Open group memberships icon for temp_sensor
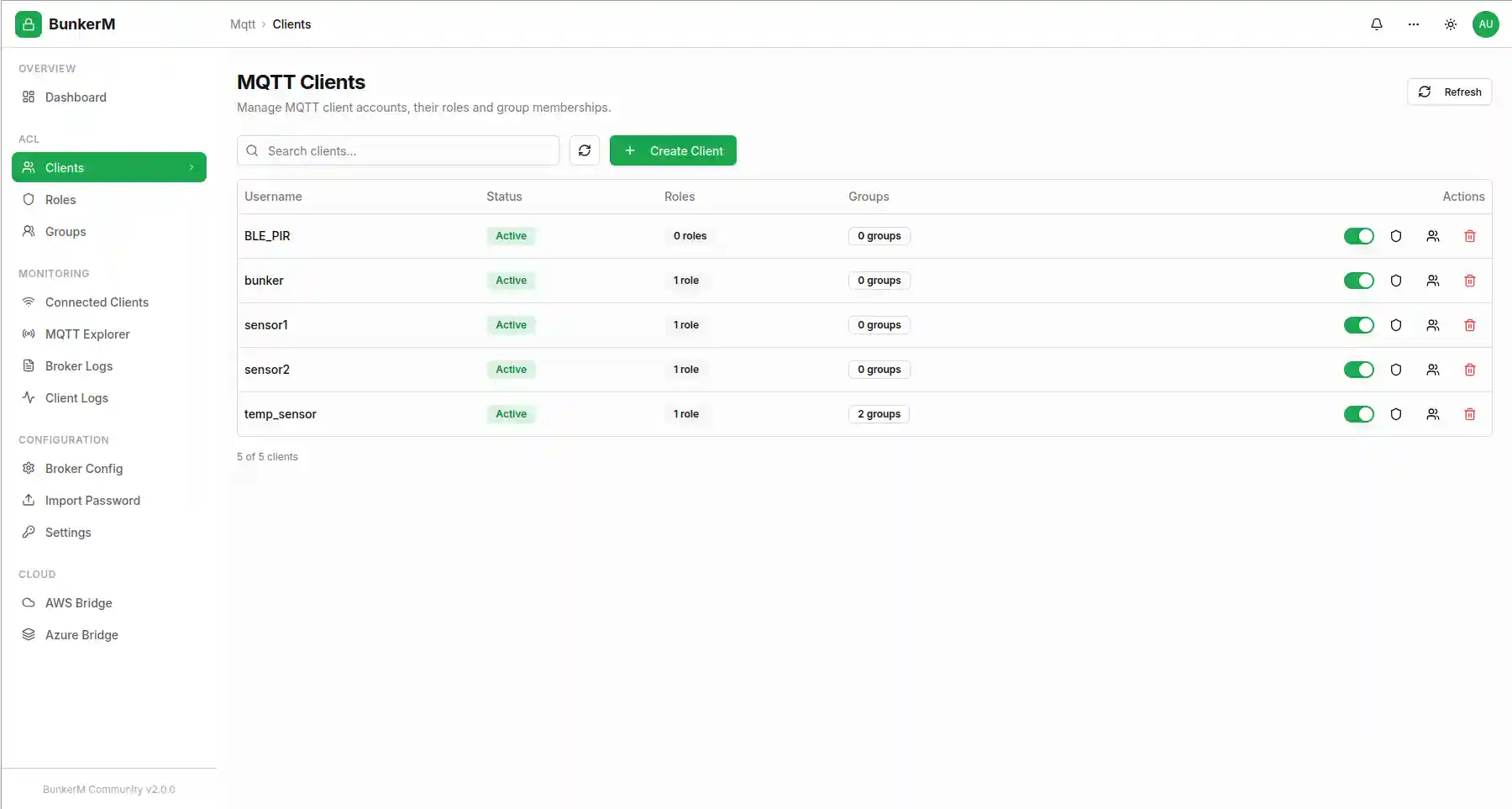The width and height of the screenshot is (1512, 809). (1433, 414)
